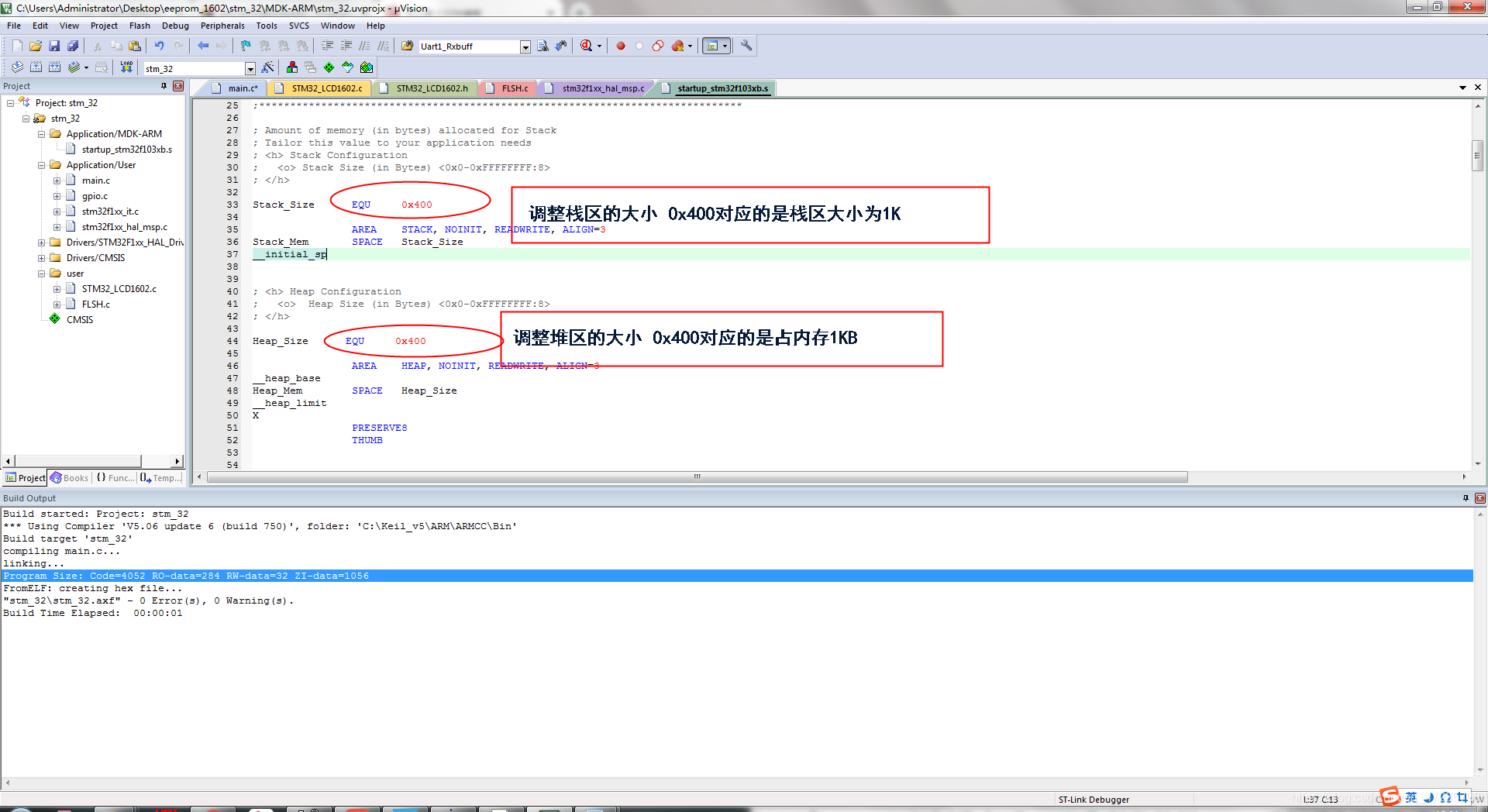Click the editor horizontal scrollbar thumb

pos(697,477)
